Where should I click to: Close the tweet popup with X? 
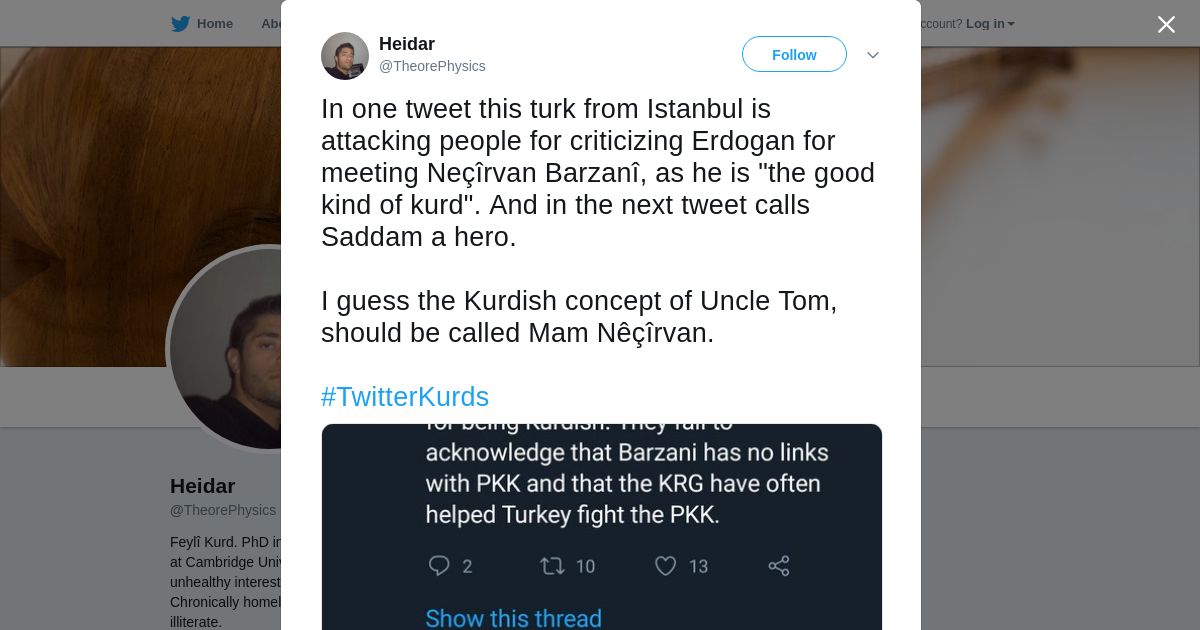click(1166, 25)
